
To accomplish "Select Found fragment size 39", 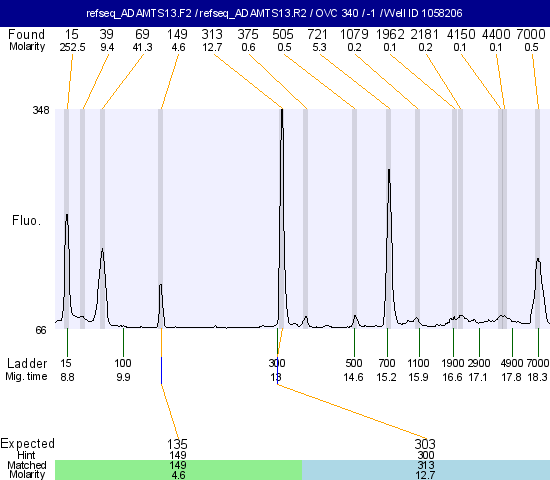I will pyautogui.click(x=106, y=34).
